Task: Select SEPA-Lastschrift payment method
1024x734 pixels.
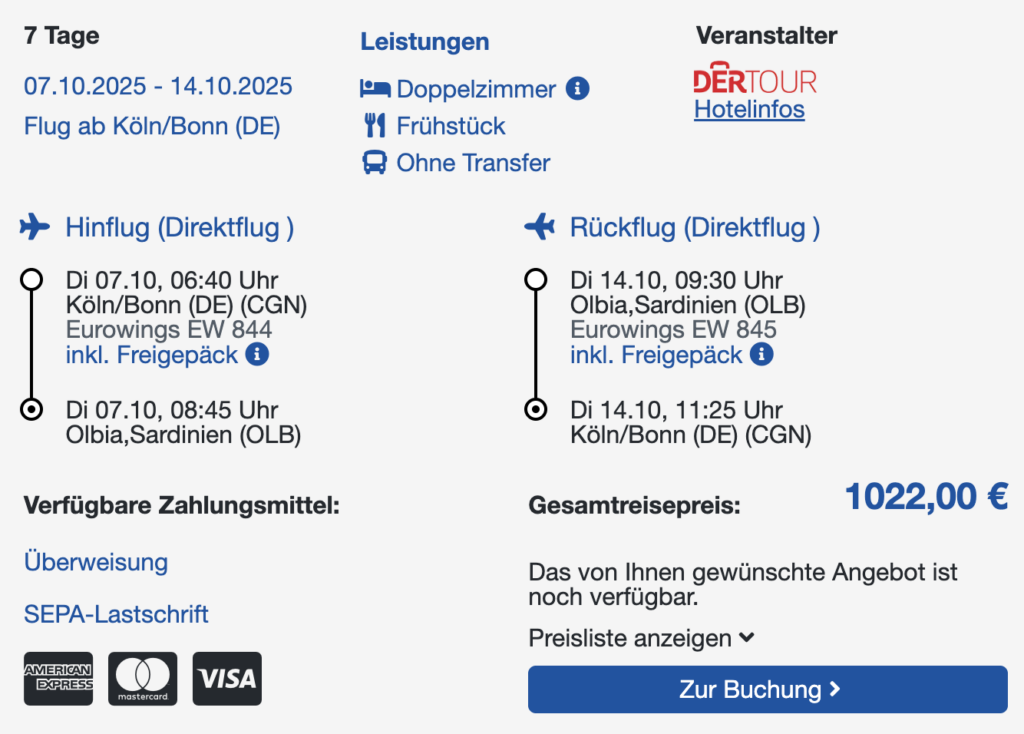Action: point(116,614)
